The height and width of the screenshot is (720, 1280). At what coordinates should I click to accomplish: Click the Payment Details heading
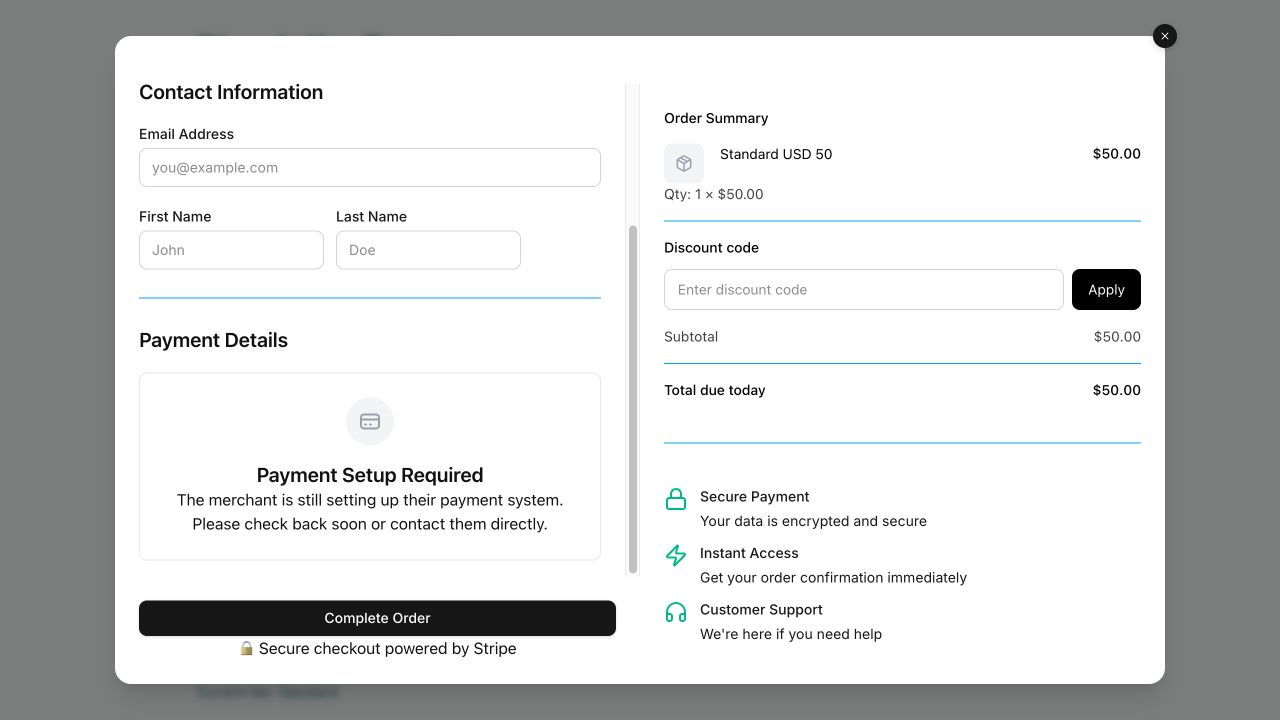point(213,340)
